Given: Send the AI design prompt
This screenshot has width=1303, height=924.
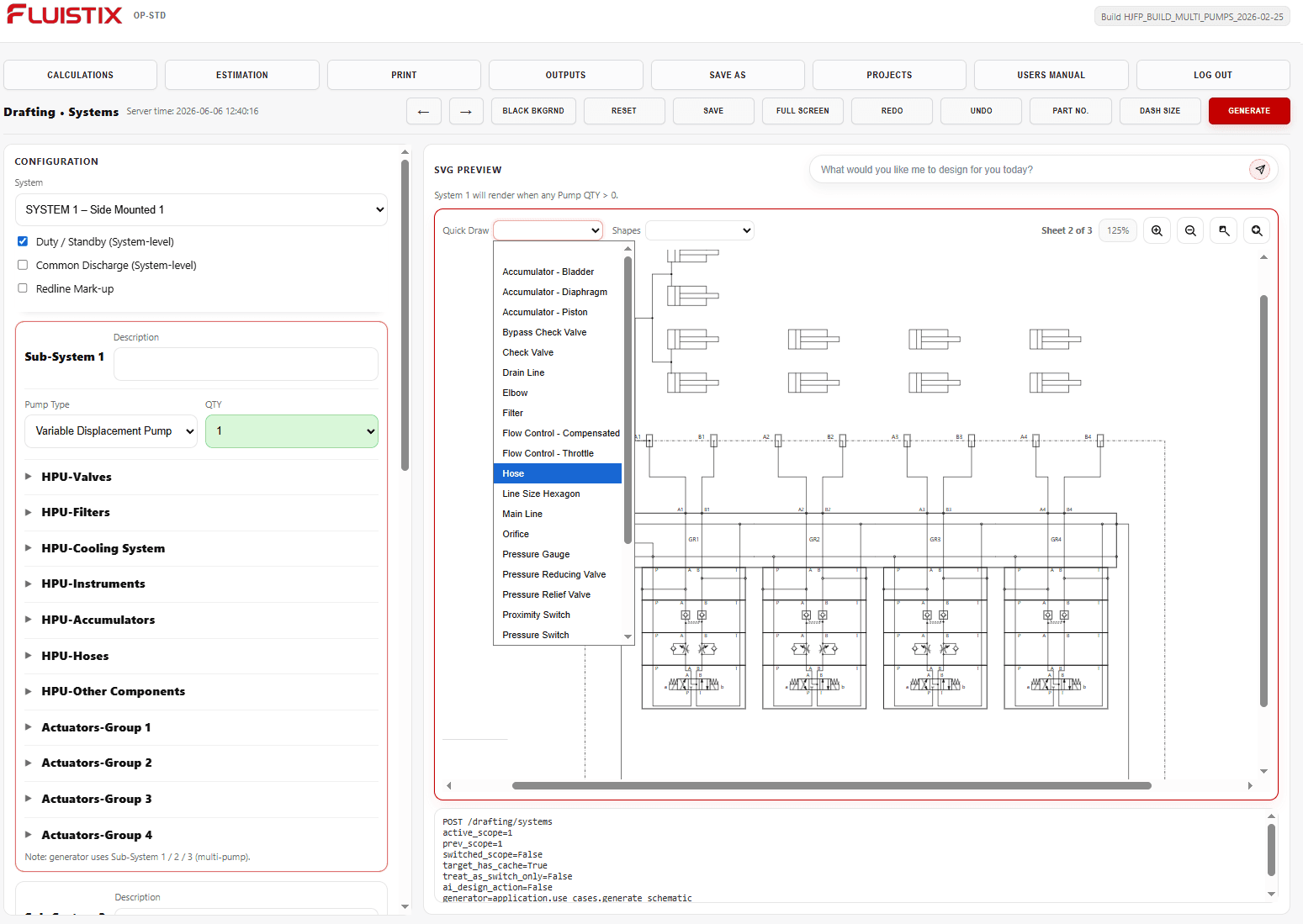Looking at the screenshot, I should tap(1259, 169).
